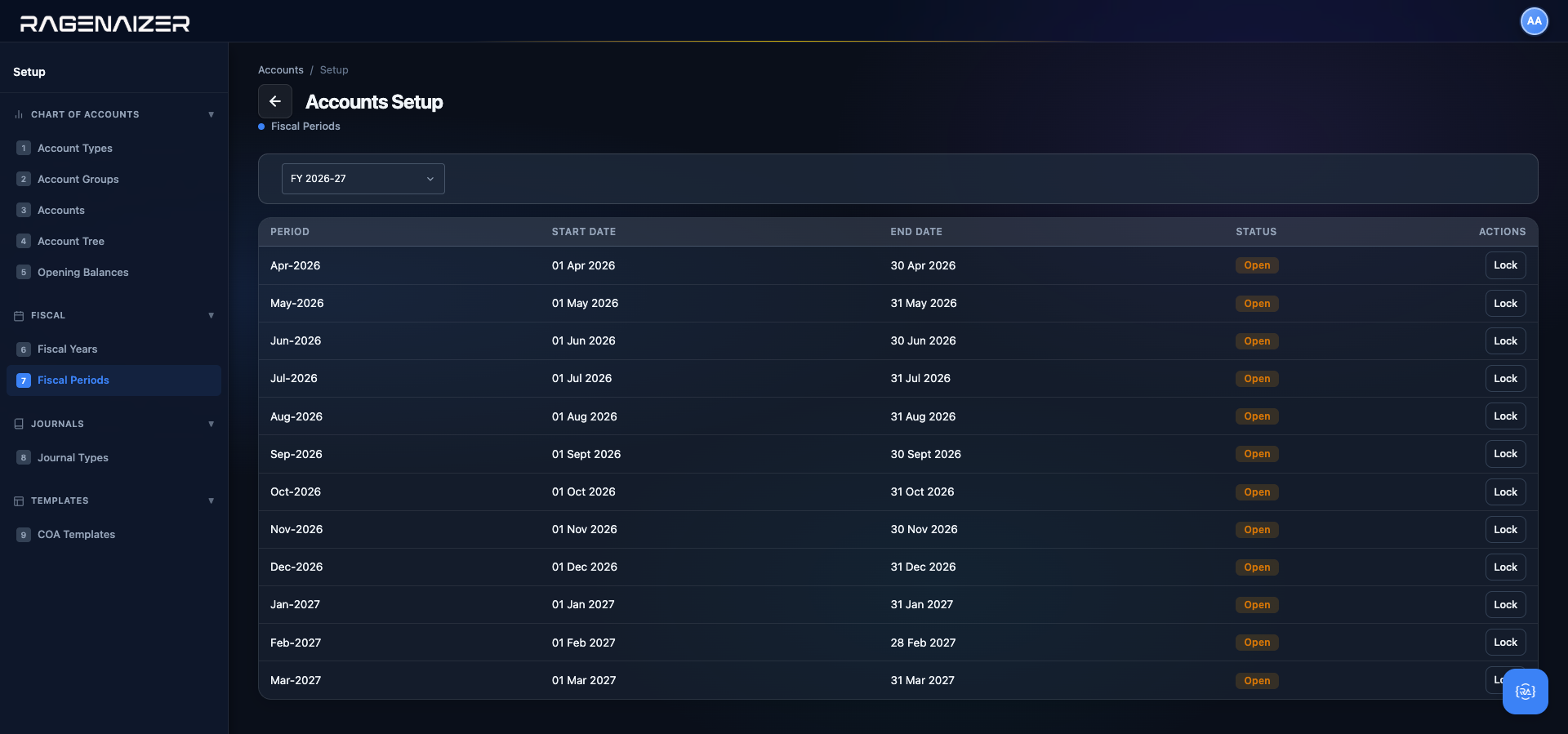Viewport: 1568px width, 734px height.
Task: Click the END DATE column header
Action: (x=916, y=232)
